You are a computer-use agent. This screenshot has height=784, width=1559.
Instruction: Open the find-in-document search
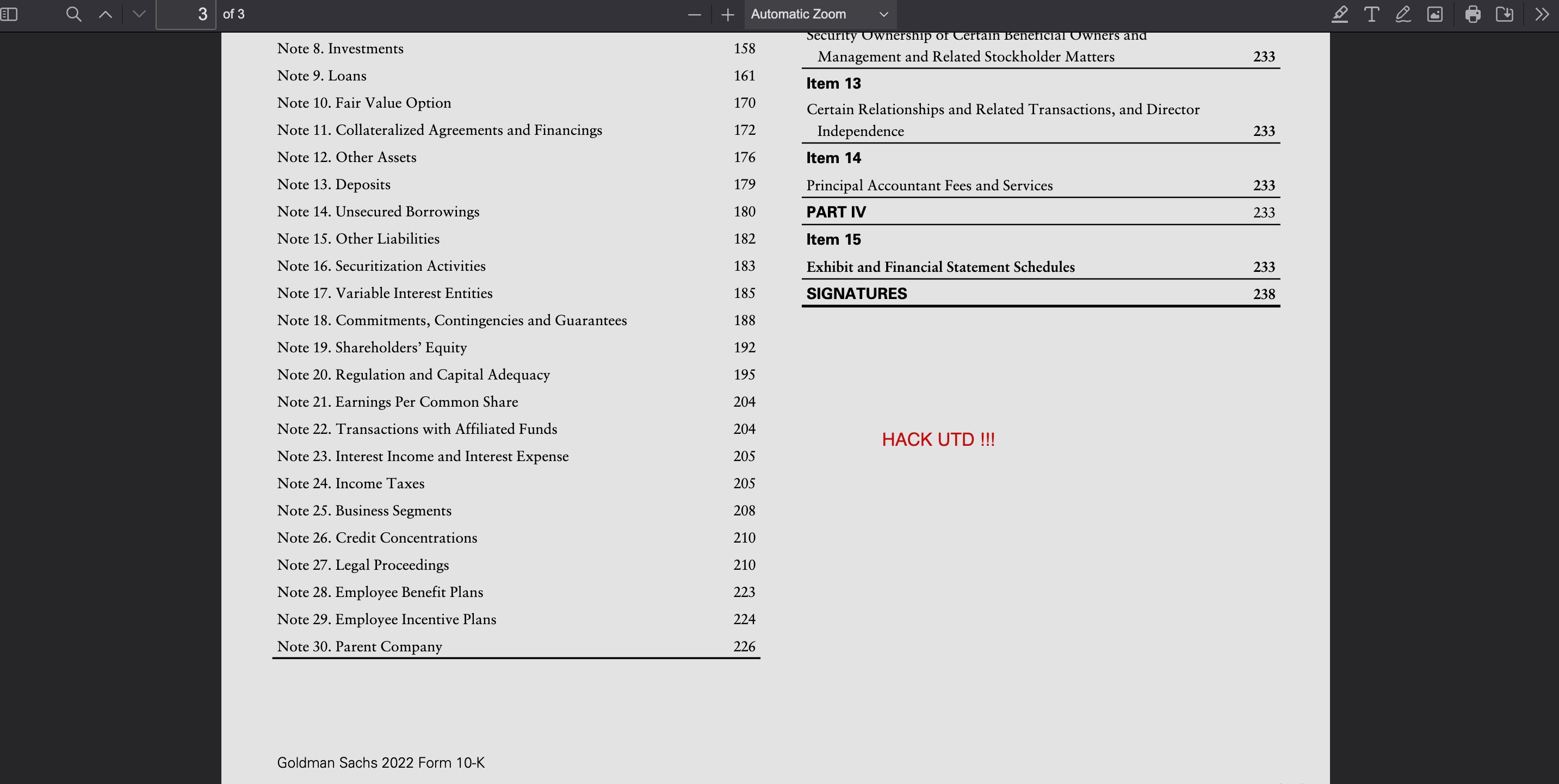click(73, 14)
